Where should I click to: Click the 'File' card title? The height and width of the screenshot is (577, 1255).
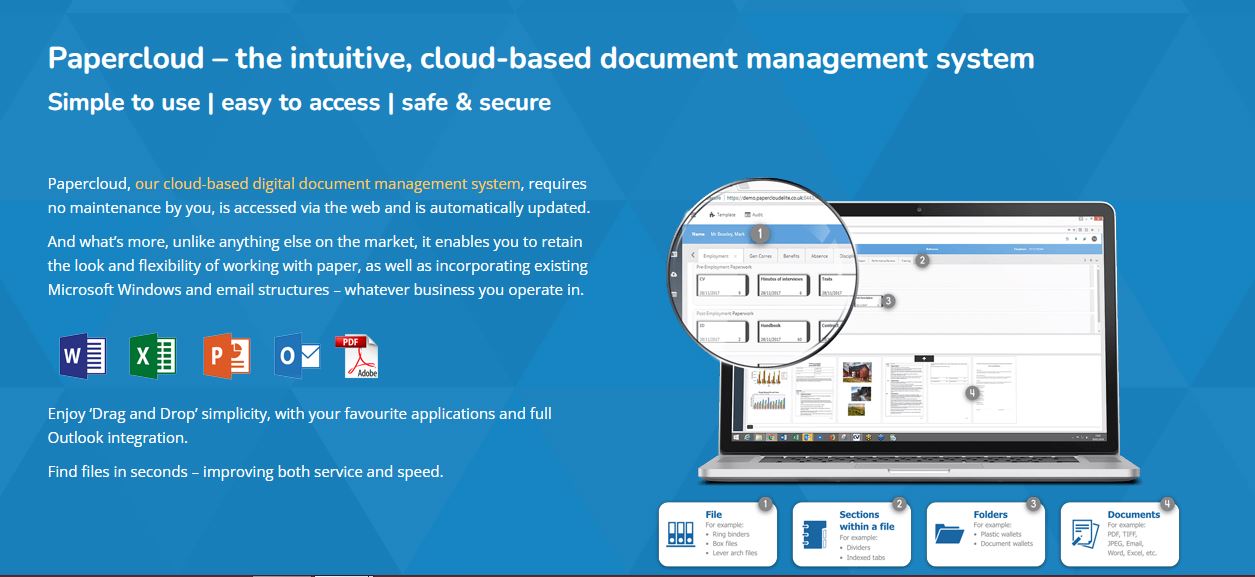click(713, 515)
